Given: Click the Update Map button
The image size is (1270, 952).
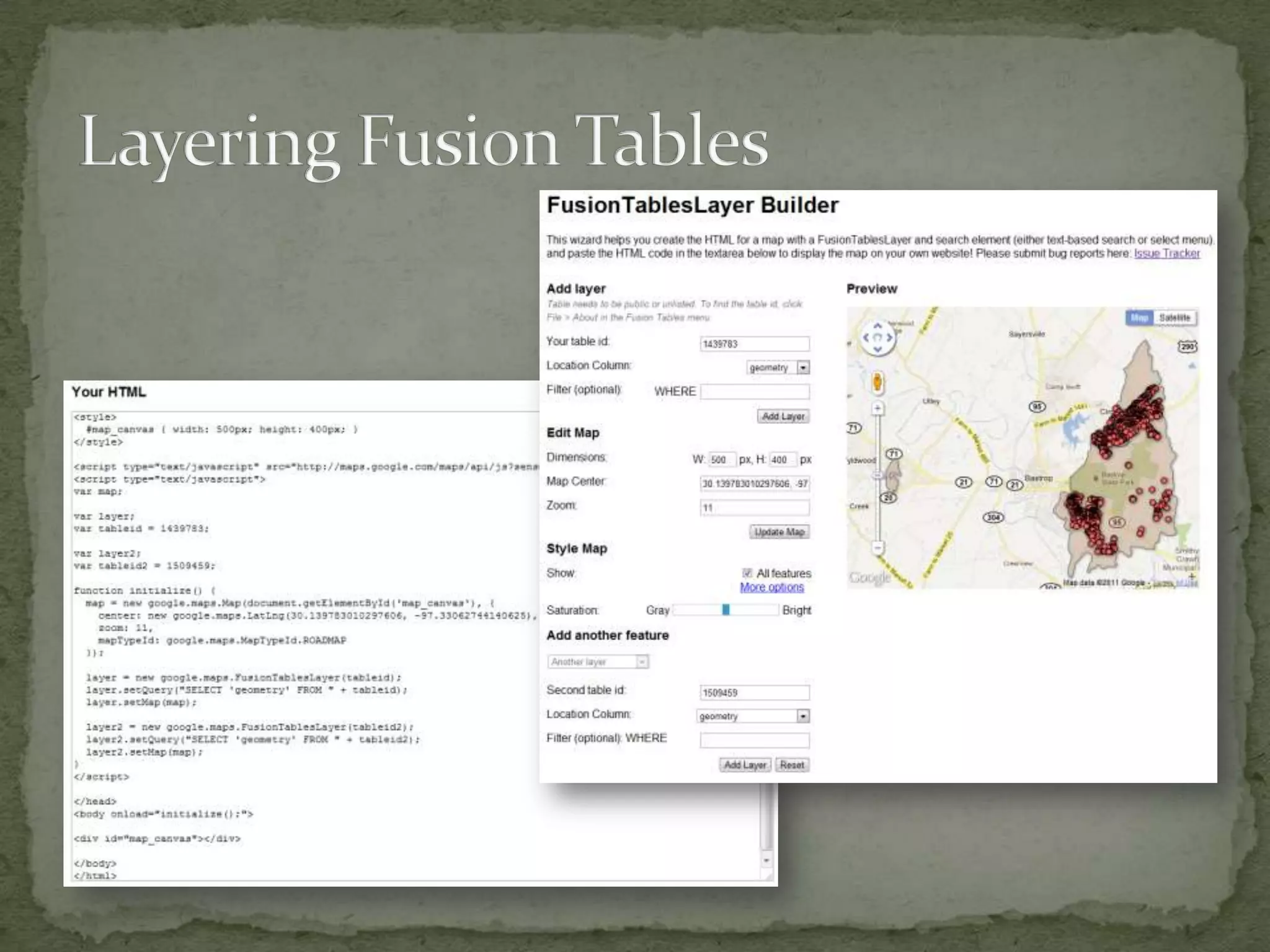Looking at the screenshot, I should click(x=779, y=532).
